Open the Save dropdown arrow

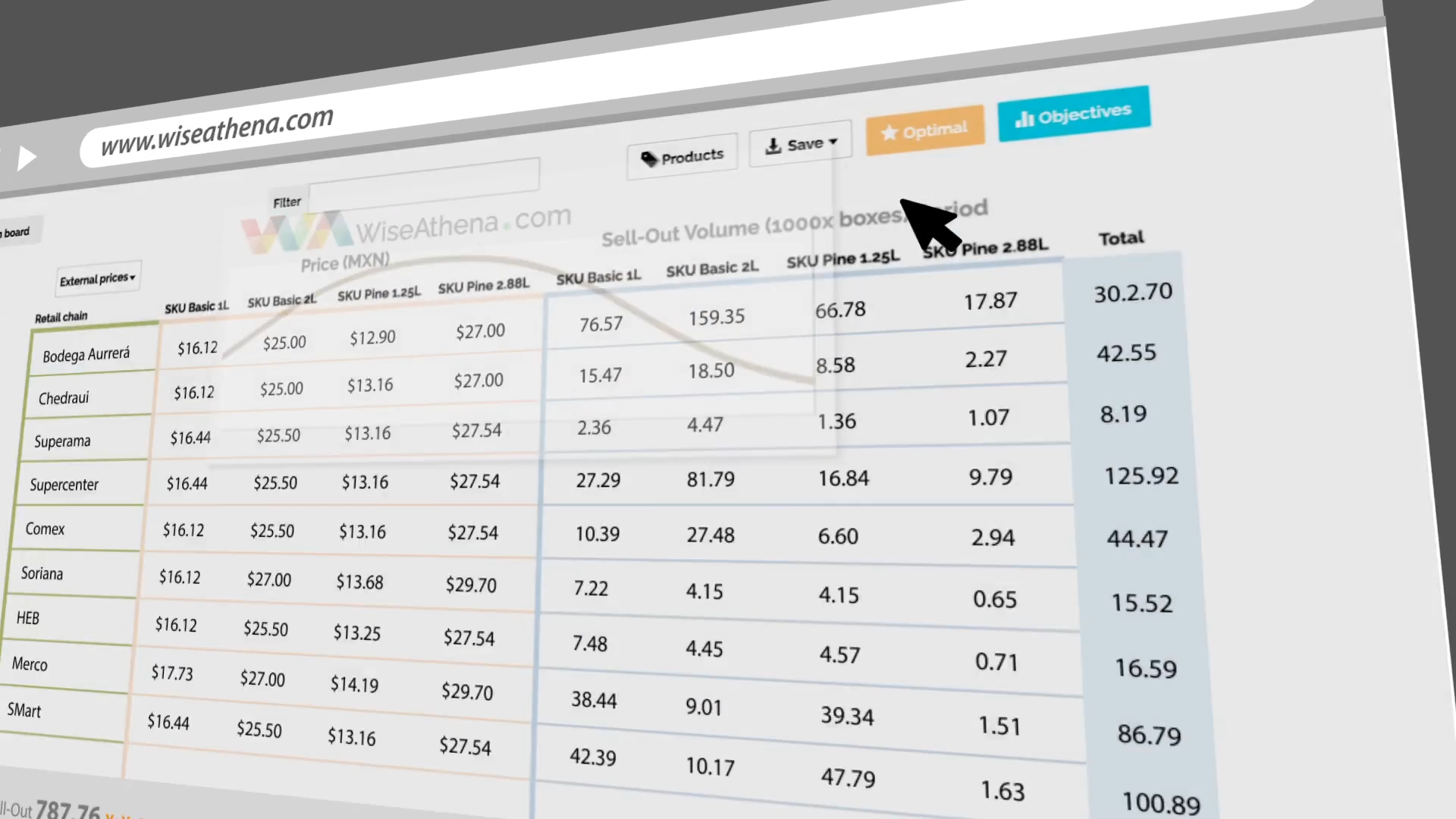click(x=833, y=142)
